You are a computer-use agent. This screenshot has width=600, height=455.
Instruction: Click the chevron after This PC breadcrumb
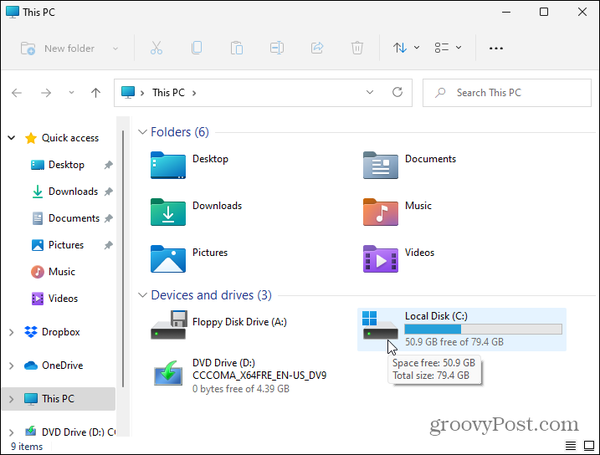tap(194, 93)
